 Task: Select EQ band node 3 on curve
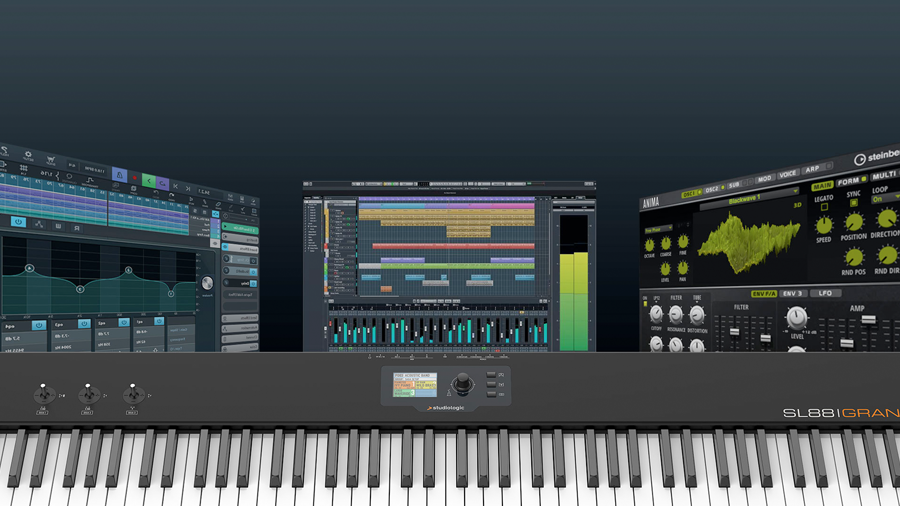pyautogui.click(x=80, y=289)
